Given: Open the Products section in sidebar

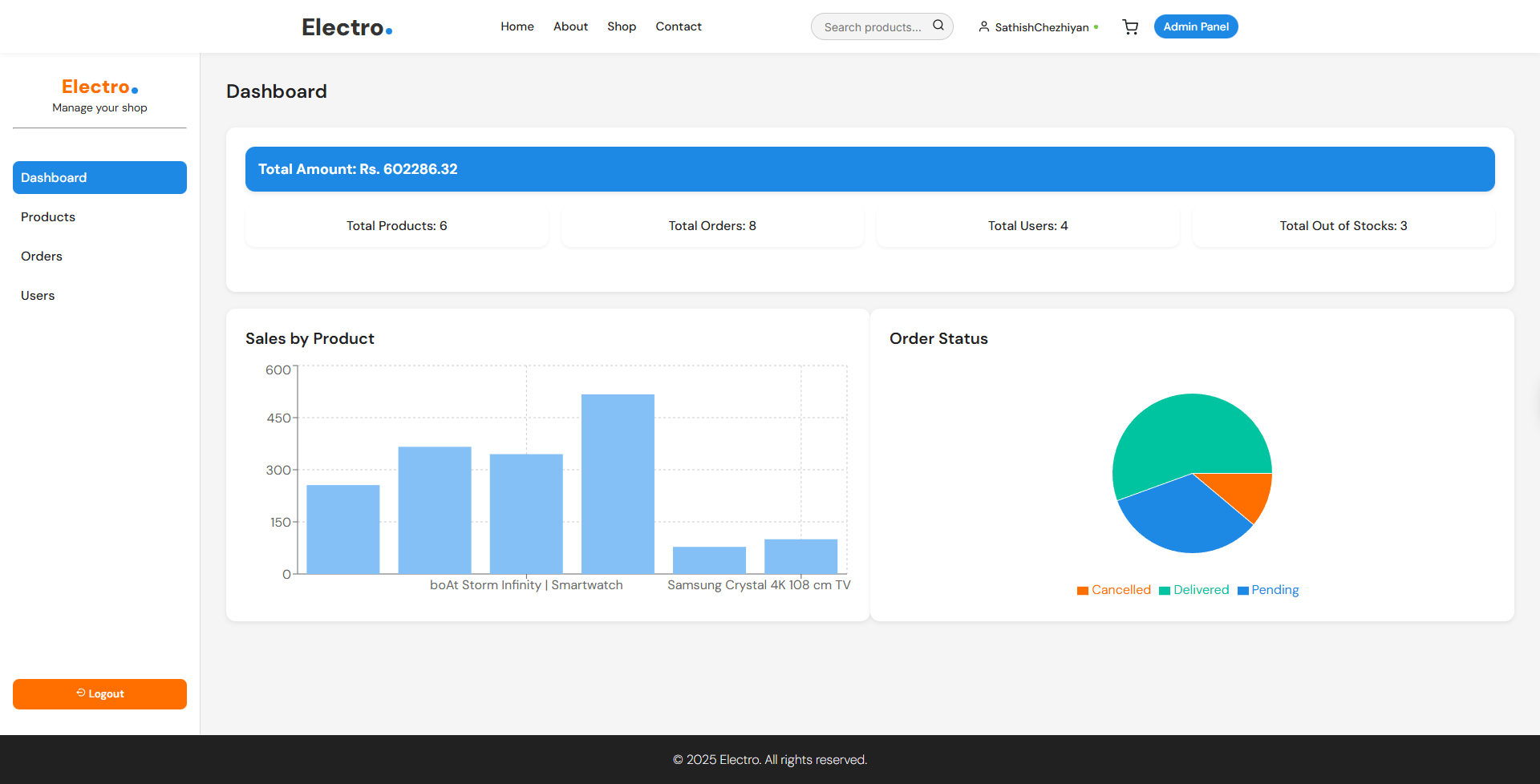Looking at the screenshot, I should (48, 217).
